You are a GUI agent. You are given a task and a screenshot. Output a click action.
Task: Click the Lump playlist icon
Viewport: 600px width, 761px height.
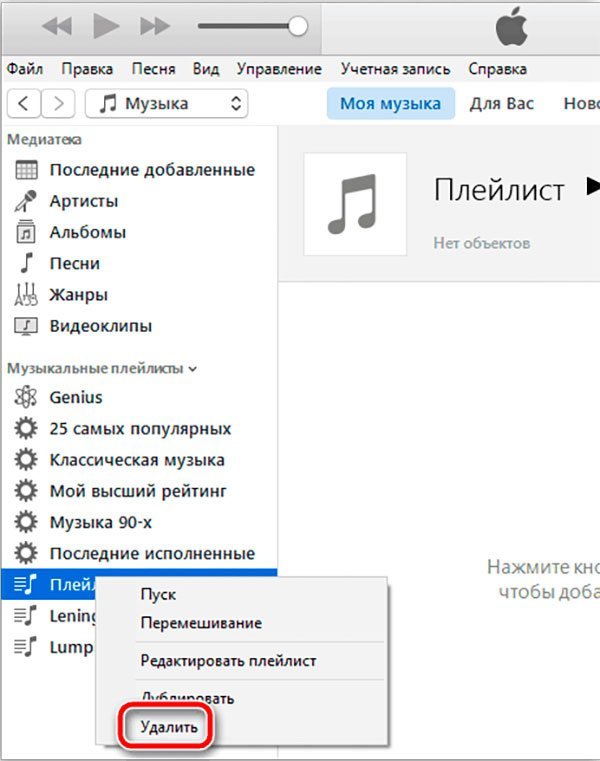tap(26, 647)
